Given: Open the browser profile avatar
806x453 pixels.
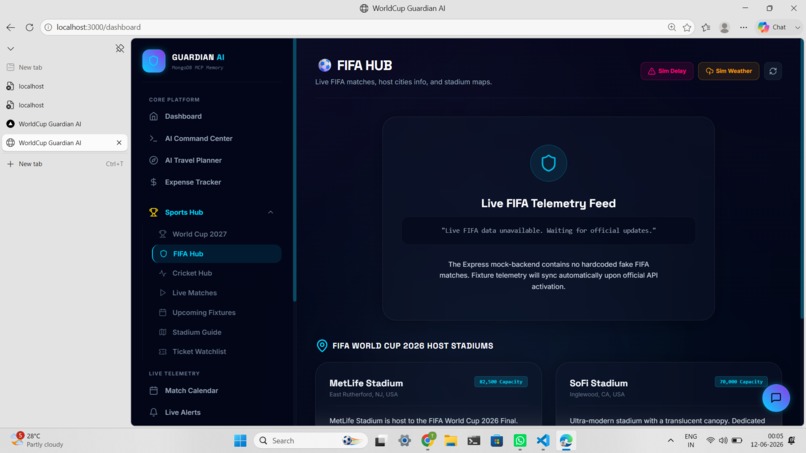Looking at the screenshot, I should [724, 27].
